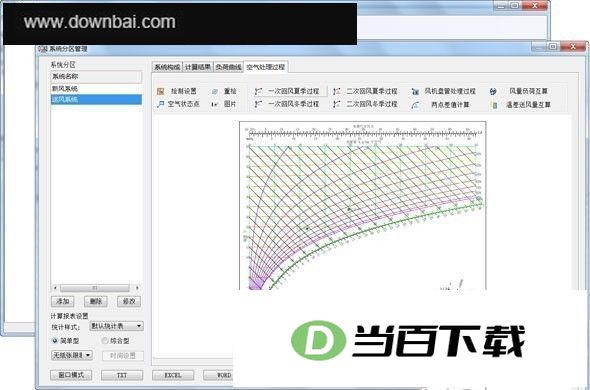Image resolution: width=590 pixels, height=390 pixels.
Task: Open the 绘制设置 drawing settings tool
Action: (x=176, y=91)
